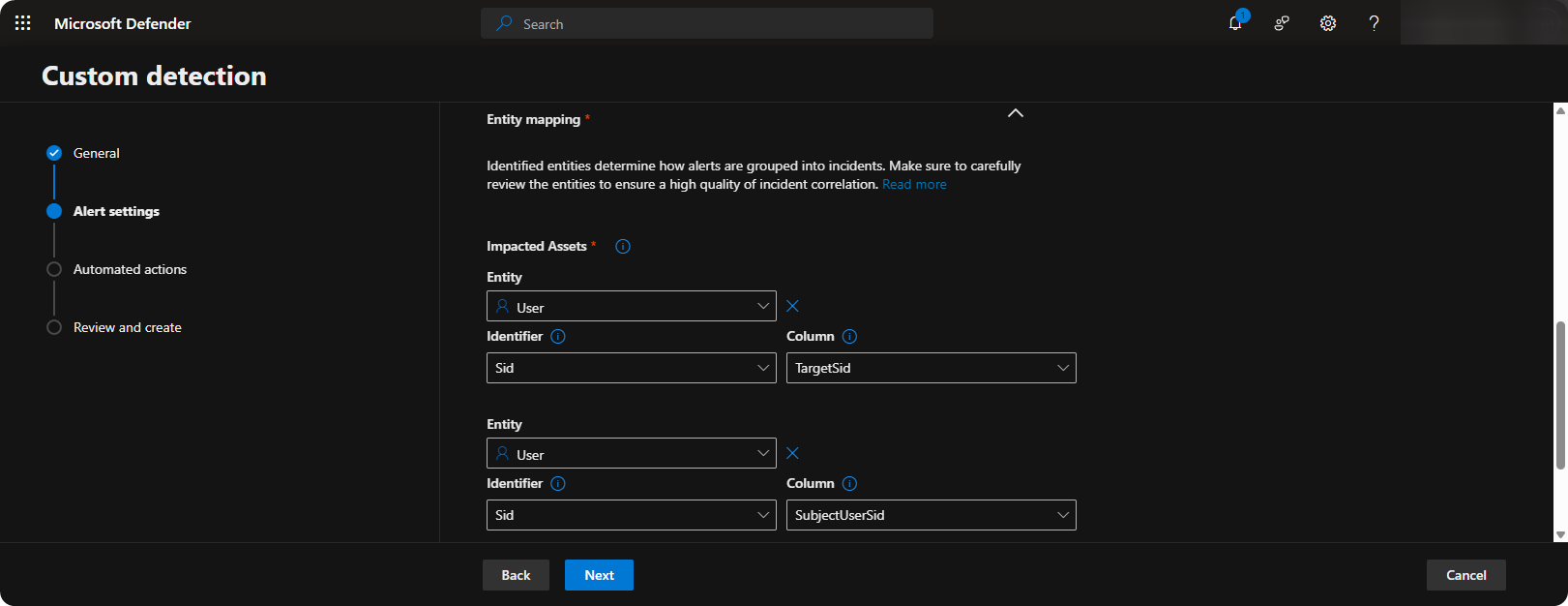Click info icon beside first Identifier label
1568x606 pixels.
558,337
